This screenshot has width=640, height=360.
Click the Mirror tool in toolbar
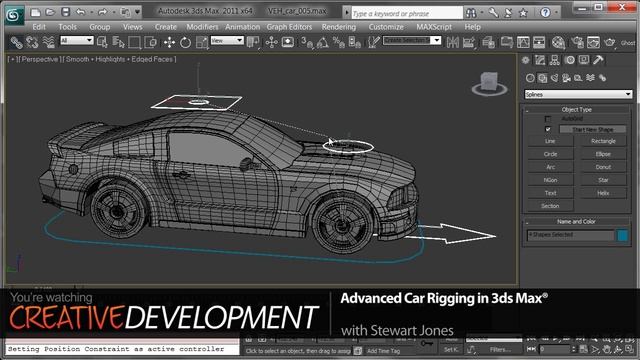pyautogui.click(x=453, y=42)
